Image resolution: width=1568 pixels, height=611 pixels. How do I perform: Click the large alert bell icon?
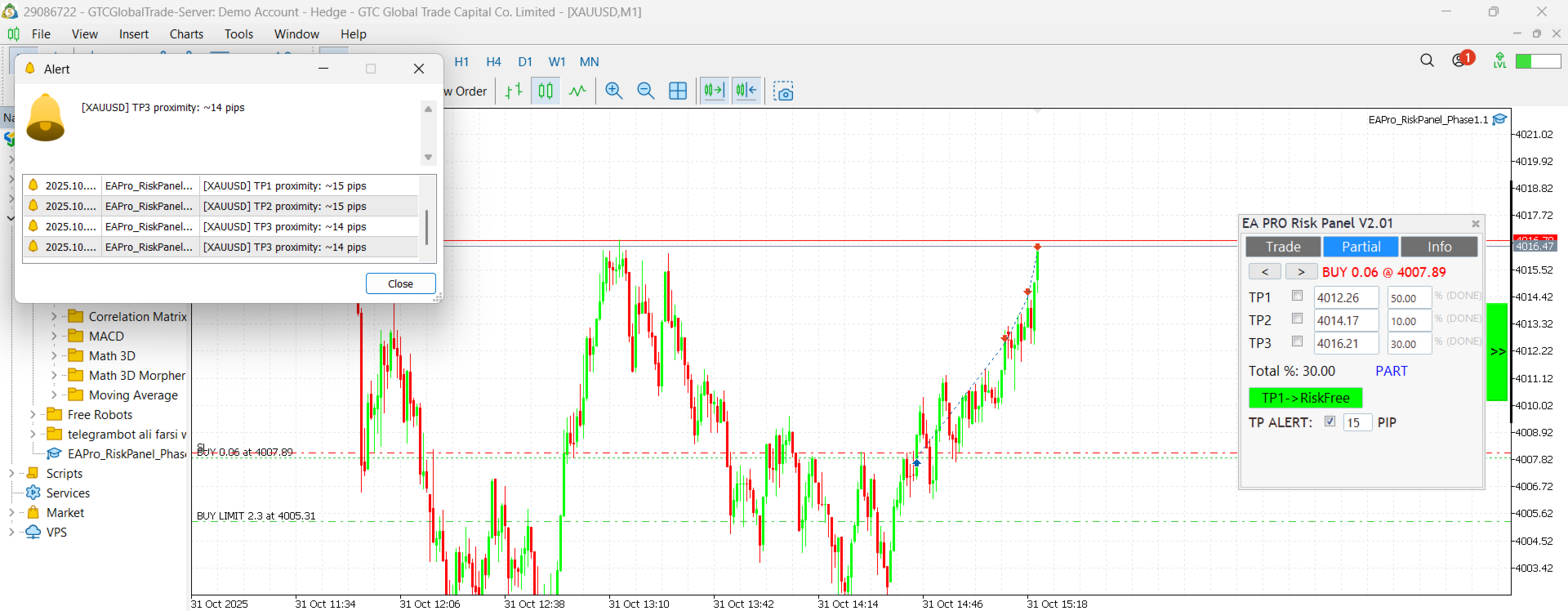(x=46, y=118)
